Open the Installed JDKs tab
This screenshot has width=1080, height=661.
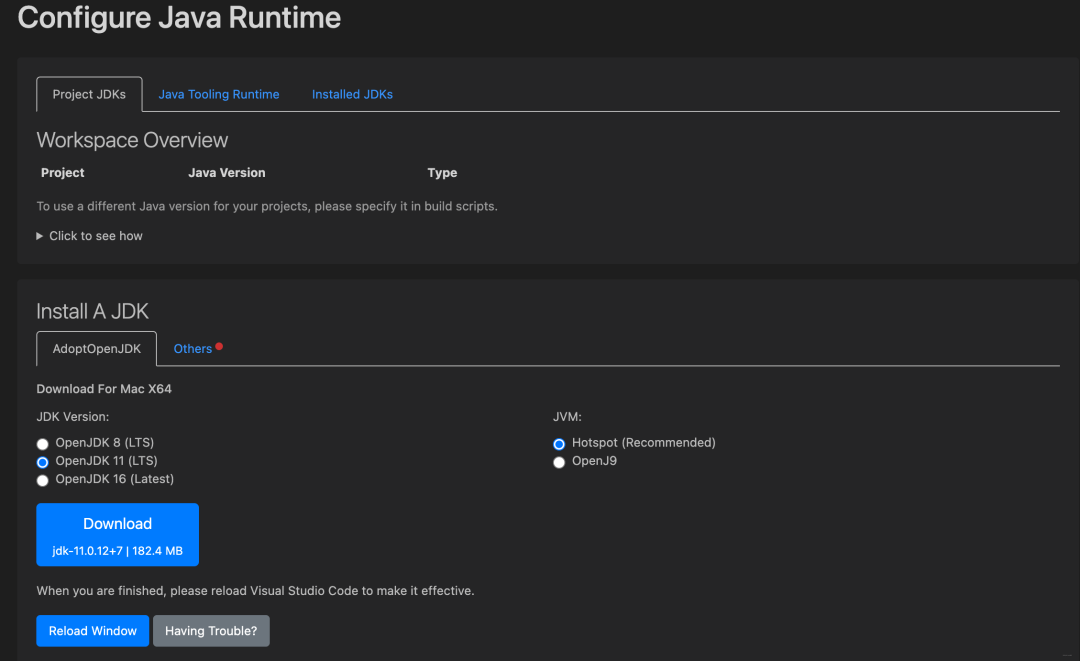352,94
